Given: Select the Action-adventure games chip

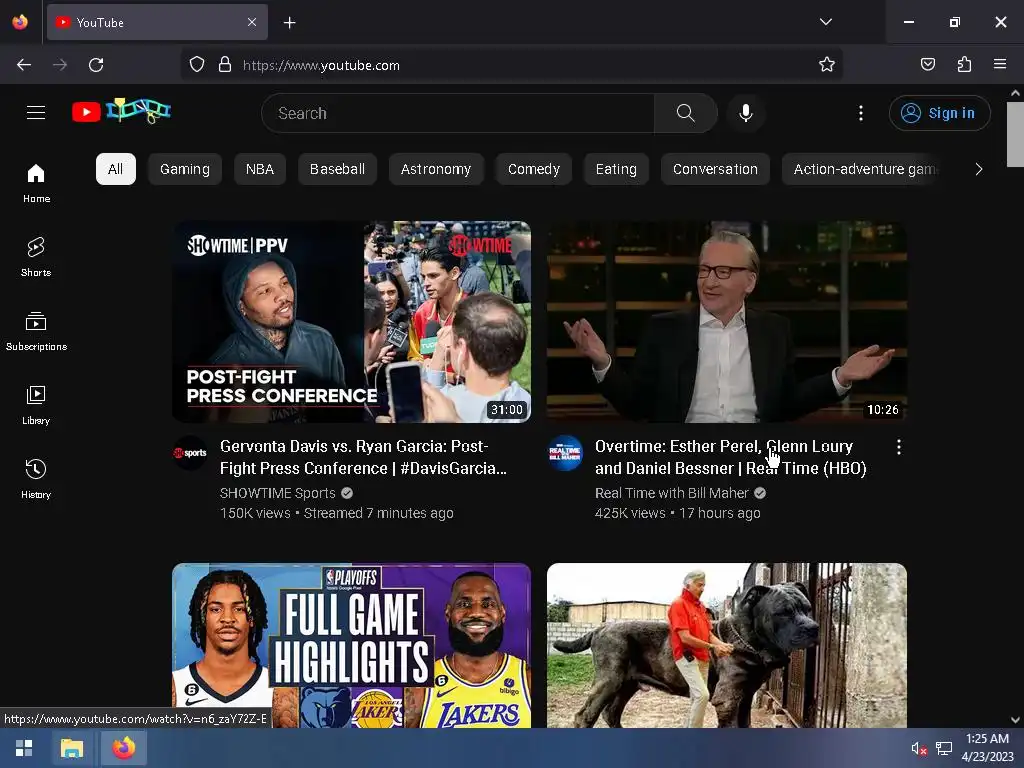Looking at the screenshot, I should click(862, 169).
